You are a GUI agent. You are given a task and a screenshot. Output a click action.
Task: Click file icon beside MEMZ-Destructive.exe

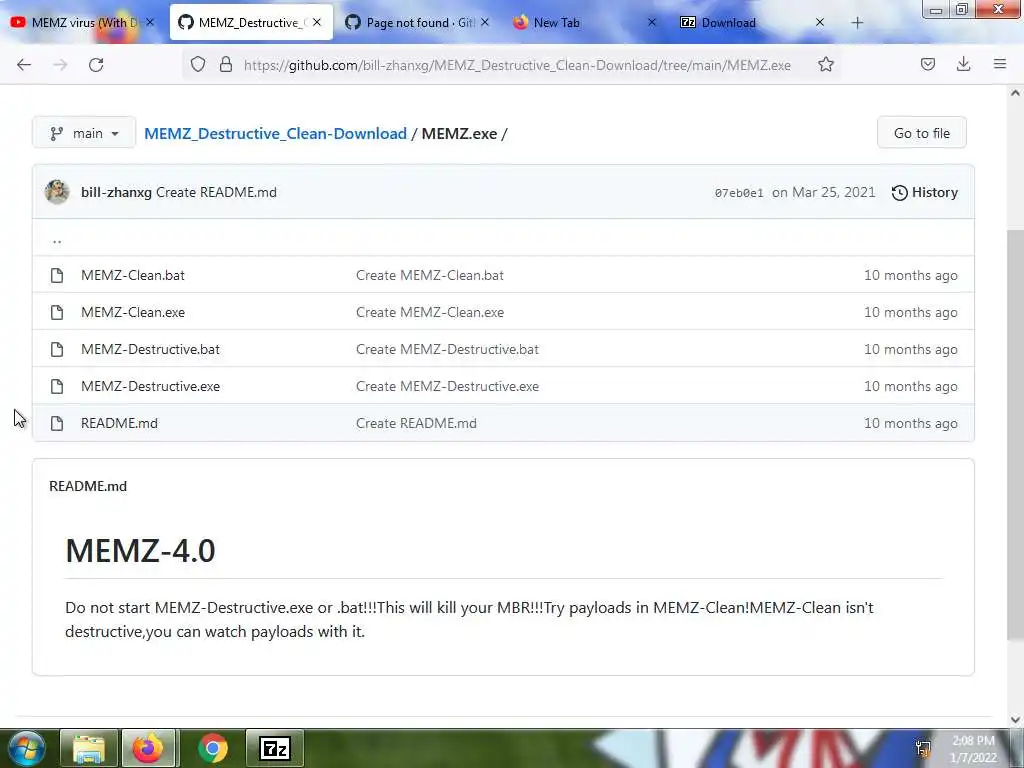point(57,386)
